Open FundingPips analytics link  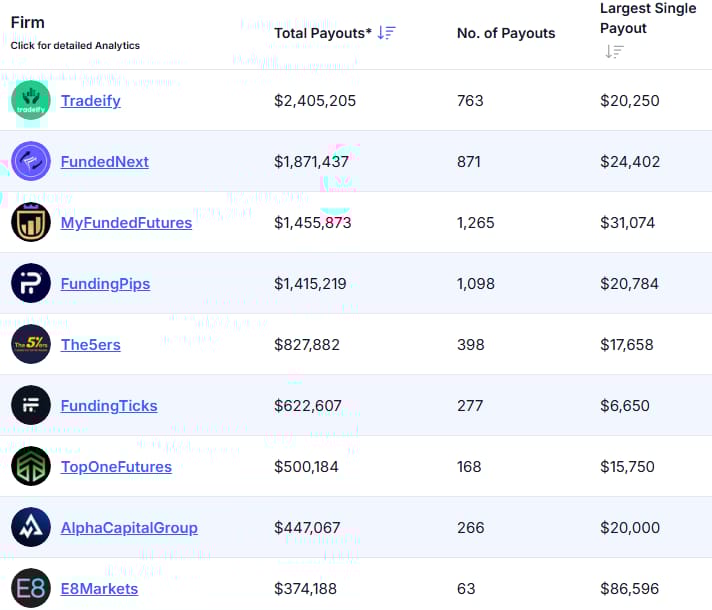(x=105, y=284)
